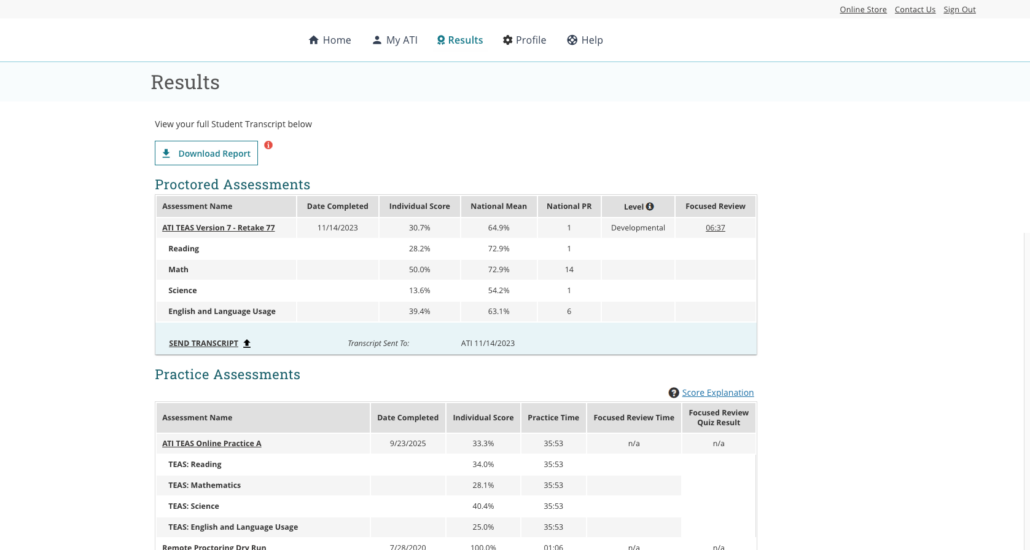Click the Level column info icon
Viewport: 1030px width, 550px height.
[650, 206]
